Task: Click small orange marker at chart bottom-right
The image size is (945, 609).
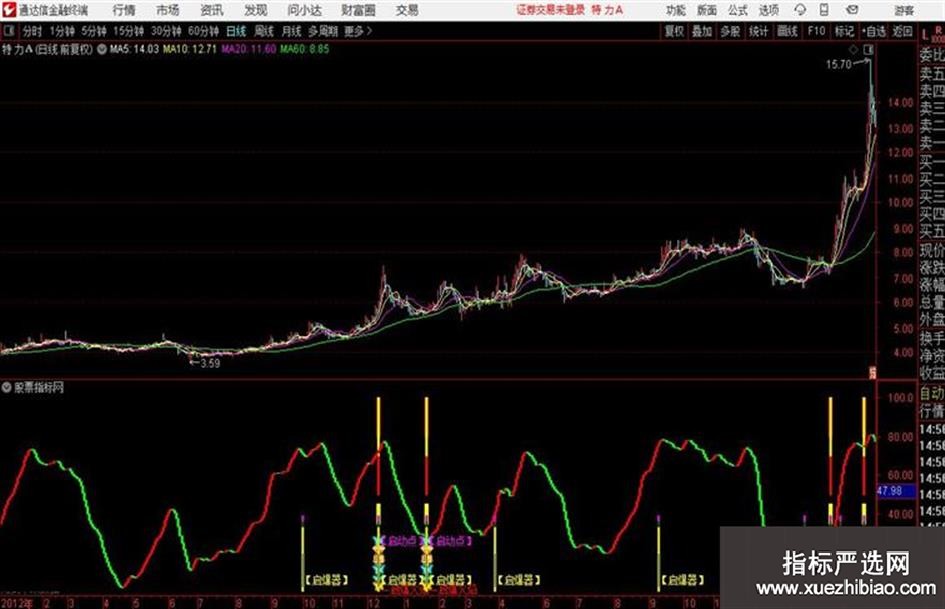Action: coord(871,373)
